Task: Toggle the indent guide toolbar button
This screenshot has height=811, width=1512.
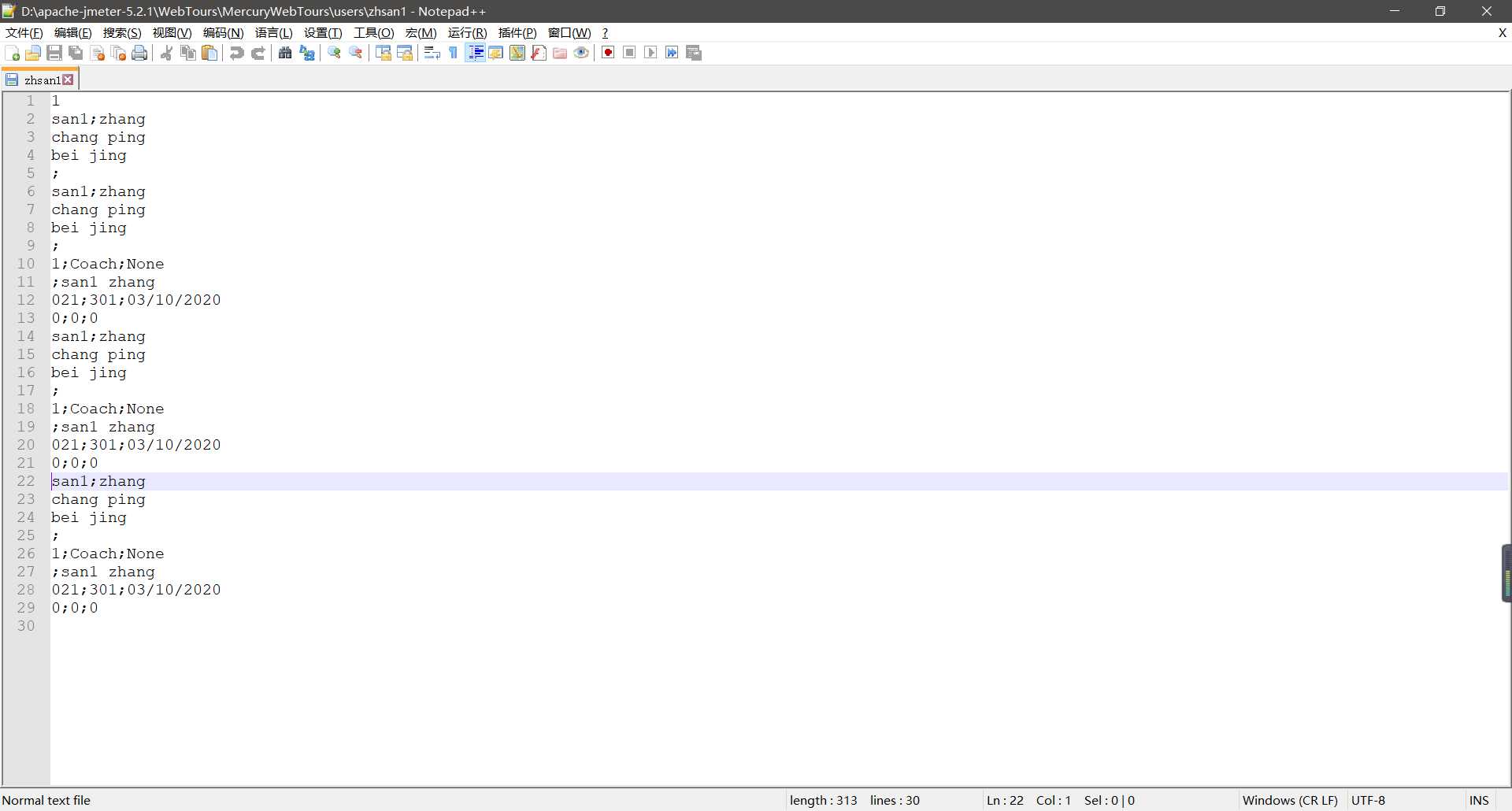Action: 475,53
